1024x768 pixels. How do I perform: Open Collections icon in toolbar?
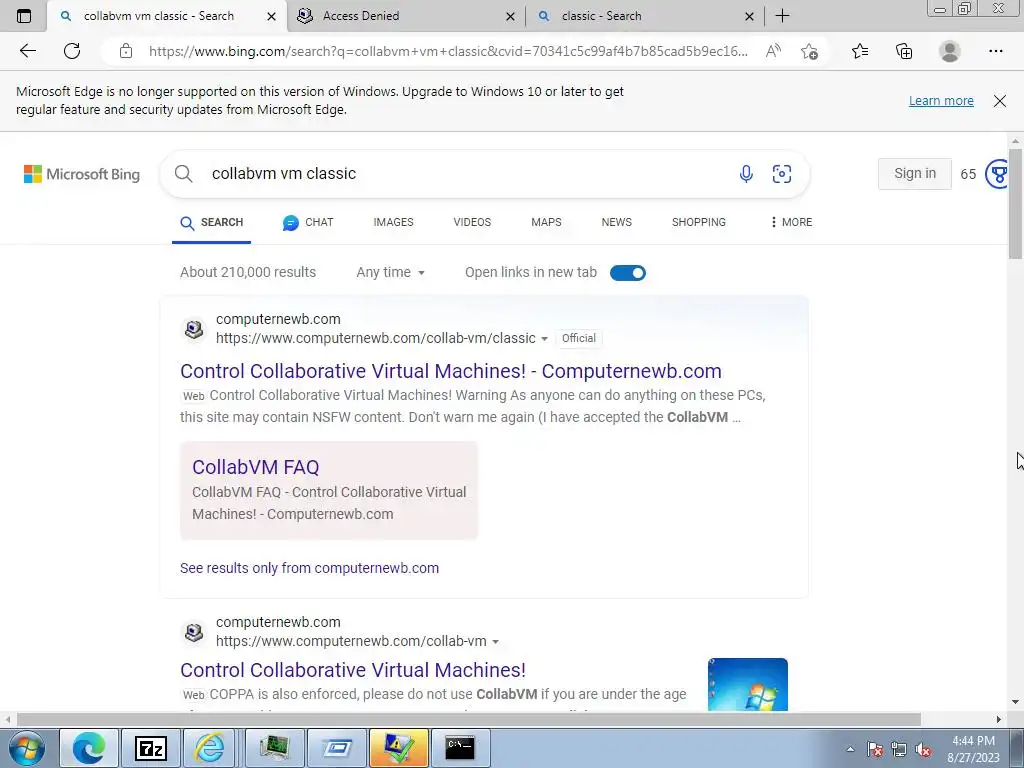click(x=904, y=51)
